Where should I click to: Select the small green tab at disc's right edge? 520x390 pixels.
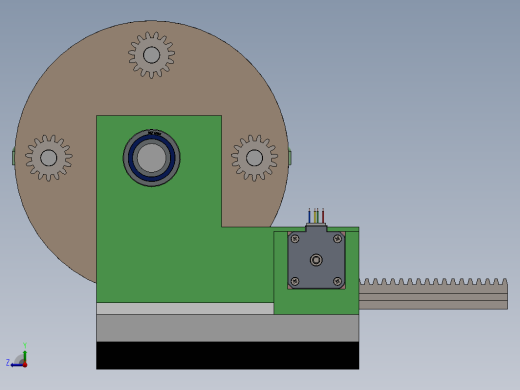[290, 158]
